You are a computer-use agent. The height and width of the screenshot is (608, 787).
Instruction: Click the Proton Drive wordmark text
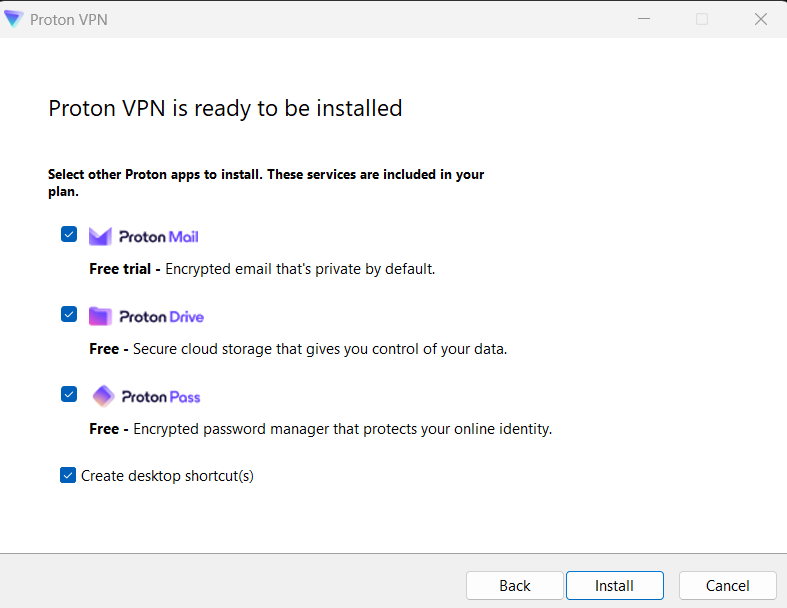[x=161, y=317]
